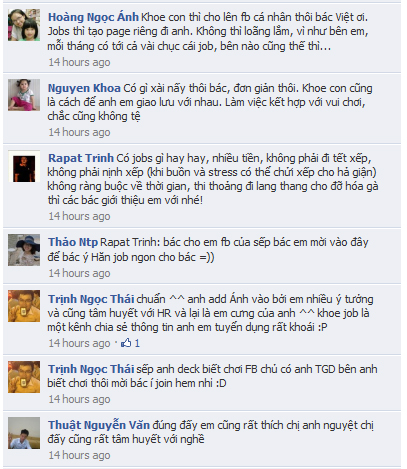Open Hoàng Ngọc Ánh name link

(x=93, y=17)
